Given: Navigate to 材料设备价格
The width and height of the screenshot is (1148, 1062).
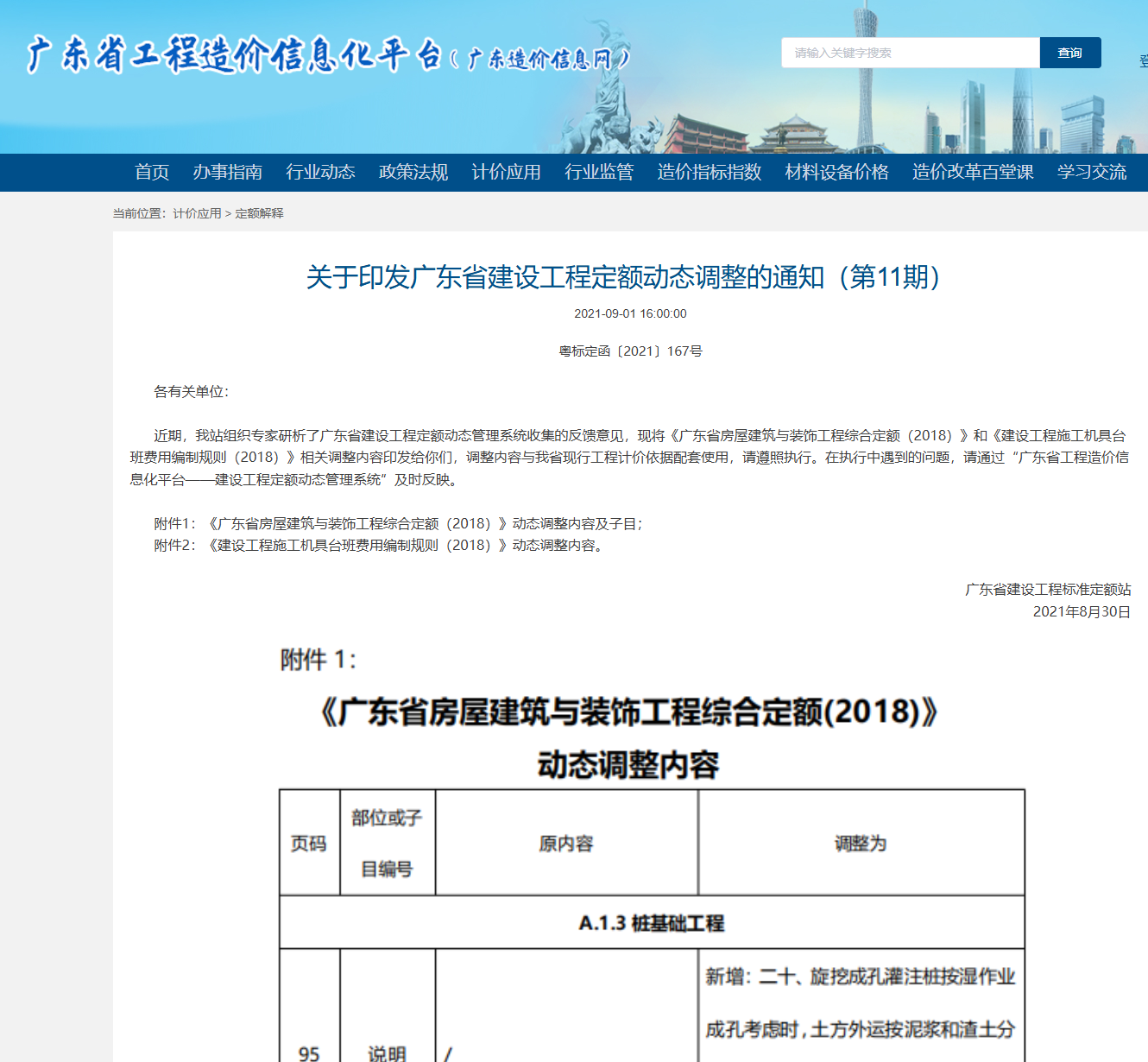Looking at the screenshot, I should tap(836, 172).
